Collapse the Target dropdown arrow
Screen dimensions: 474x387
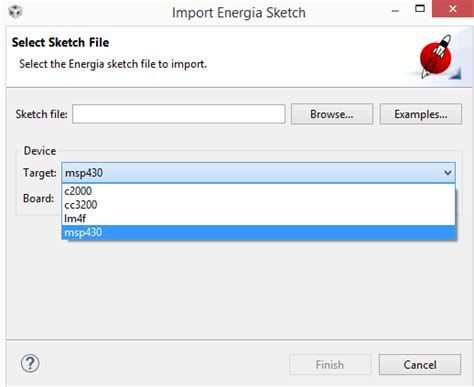click(x=448, y=173)
